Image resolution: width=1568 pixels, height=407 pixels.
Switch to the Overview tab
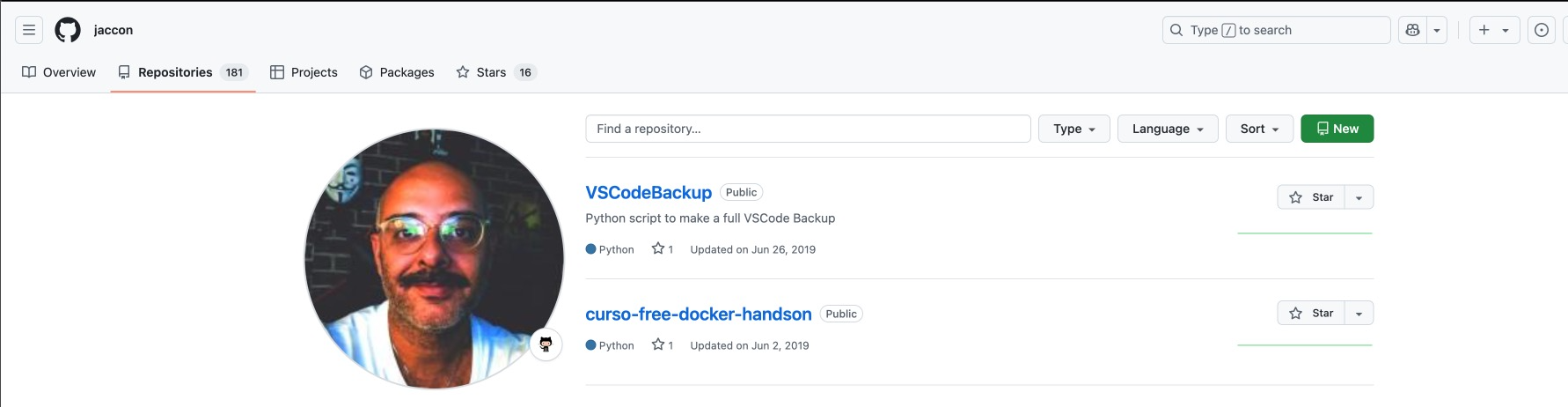pyautogui.click(x=59, y=72)
